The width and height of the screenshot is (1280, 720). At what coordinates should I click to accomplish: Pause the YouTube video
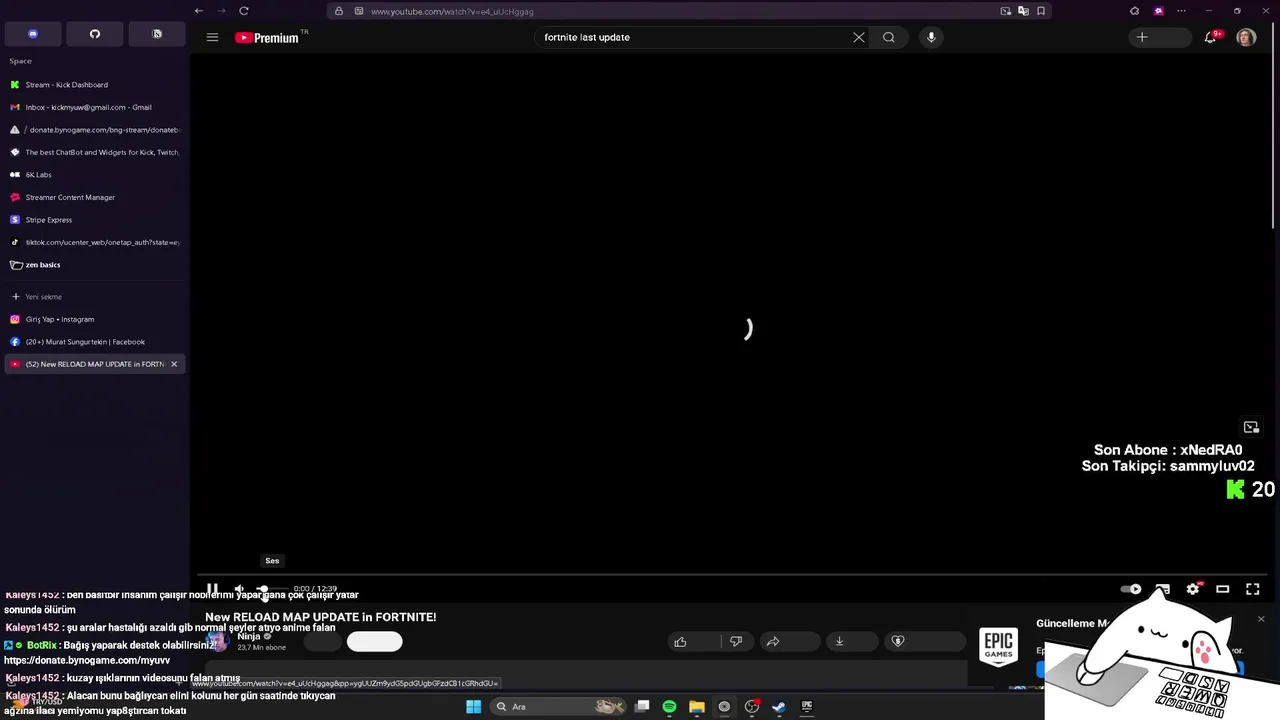pos(212,589)
